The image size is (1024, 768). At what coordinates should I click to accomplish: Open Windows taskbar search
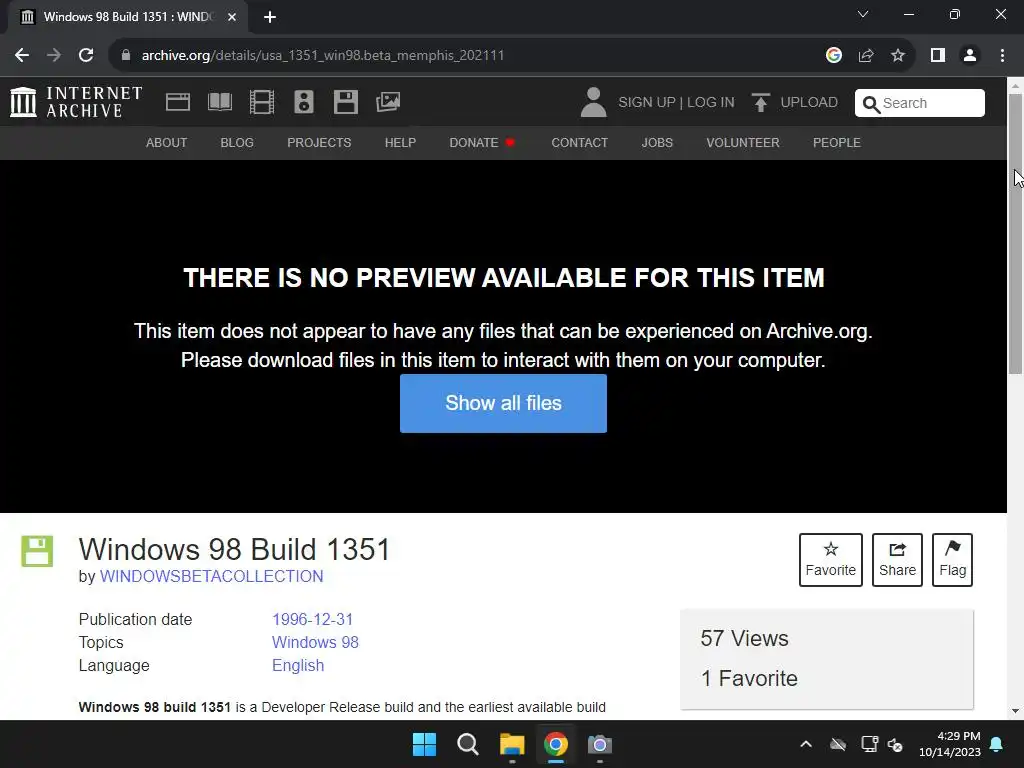(x=468, y=744)
